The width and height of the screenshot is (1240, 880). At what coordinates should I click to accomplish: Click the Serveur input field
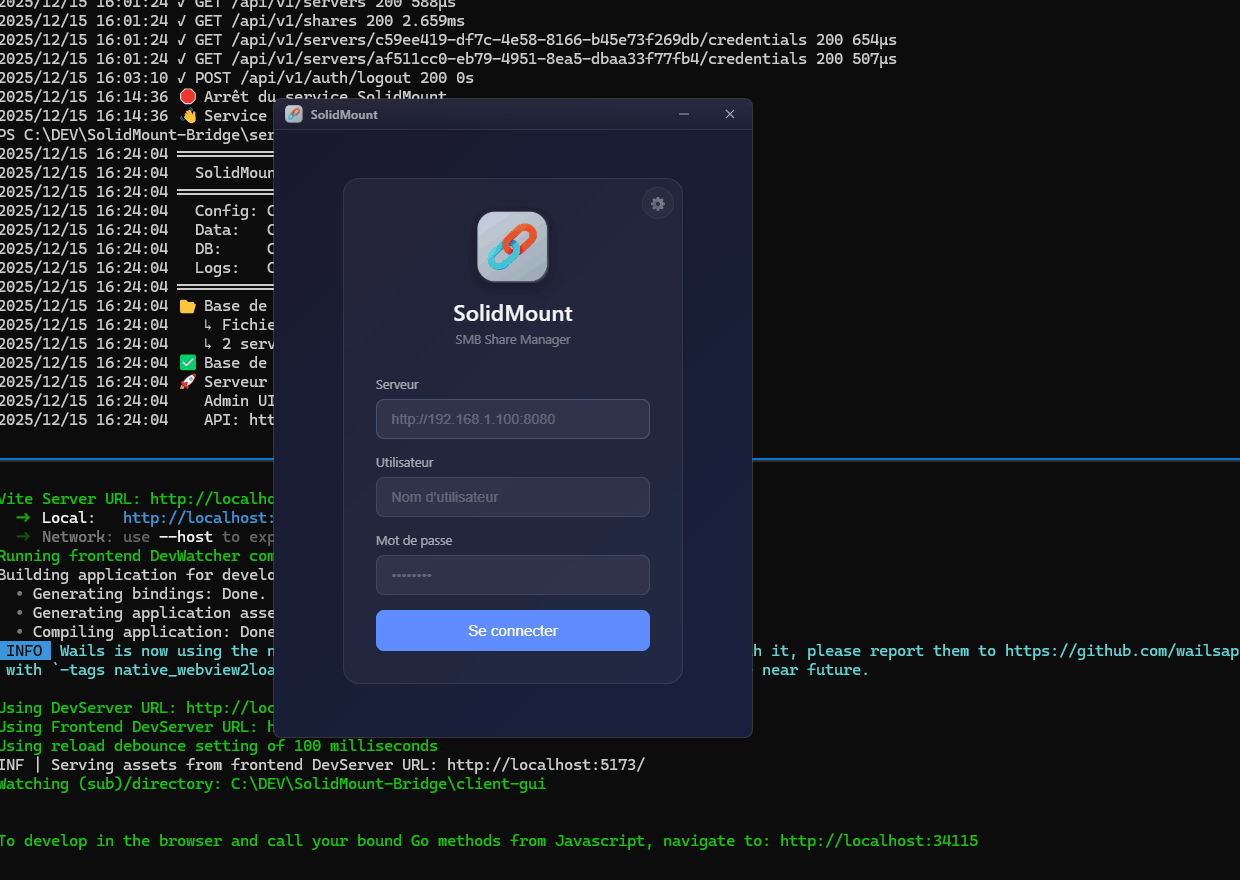(512, 419)
